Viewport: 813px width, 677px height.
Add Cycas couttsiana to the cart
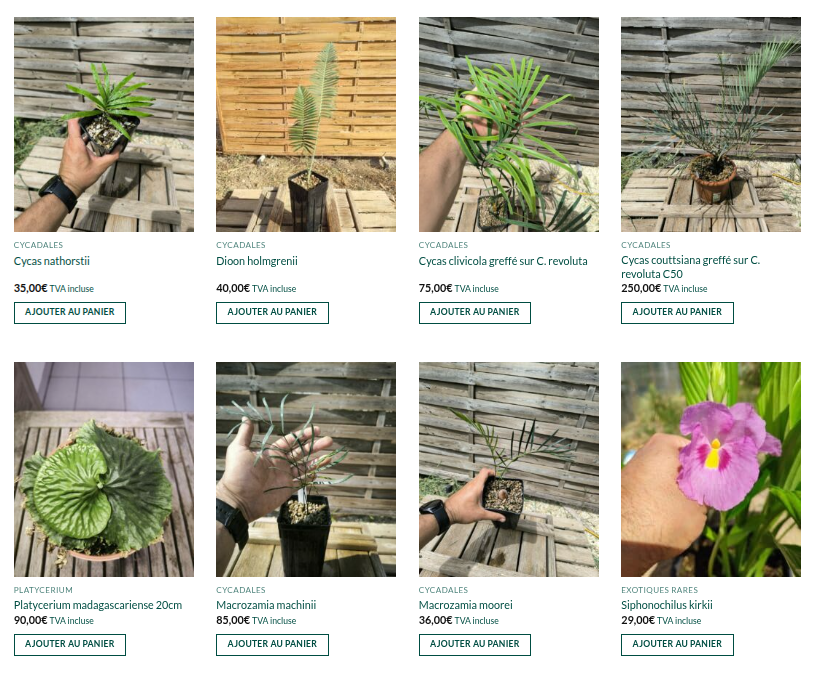tap(677, 313)
